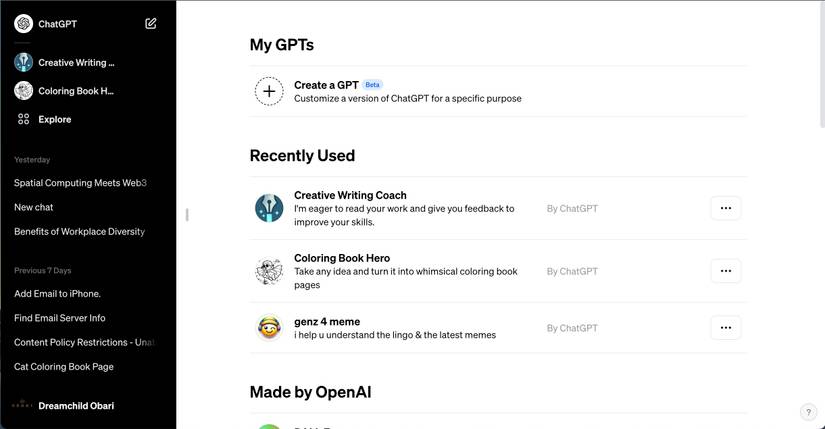The height and width of the screenshot is (429, 825).
Task: Click the Create a GPT plus icon
Action: (x=269, y=91)
